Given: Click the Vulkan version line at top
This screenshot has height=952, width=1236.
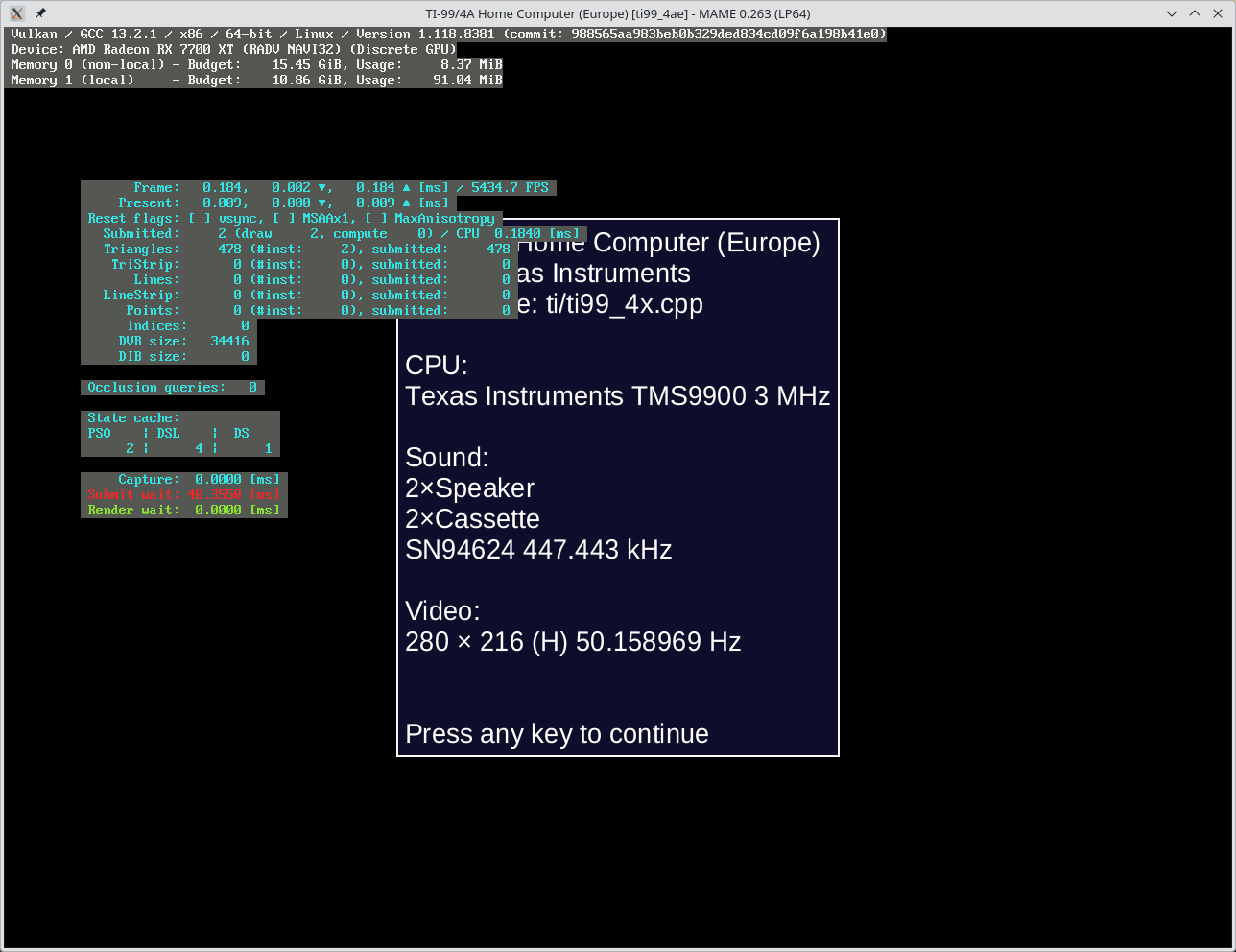Looking at the screenshot, I should [447, 34].
